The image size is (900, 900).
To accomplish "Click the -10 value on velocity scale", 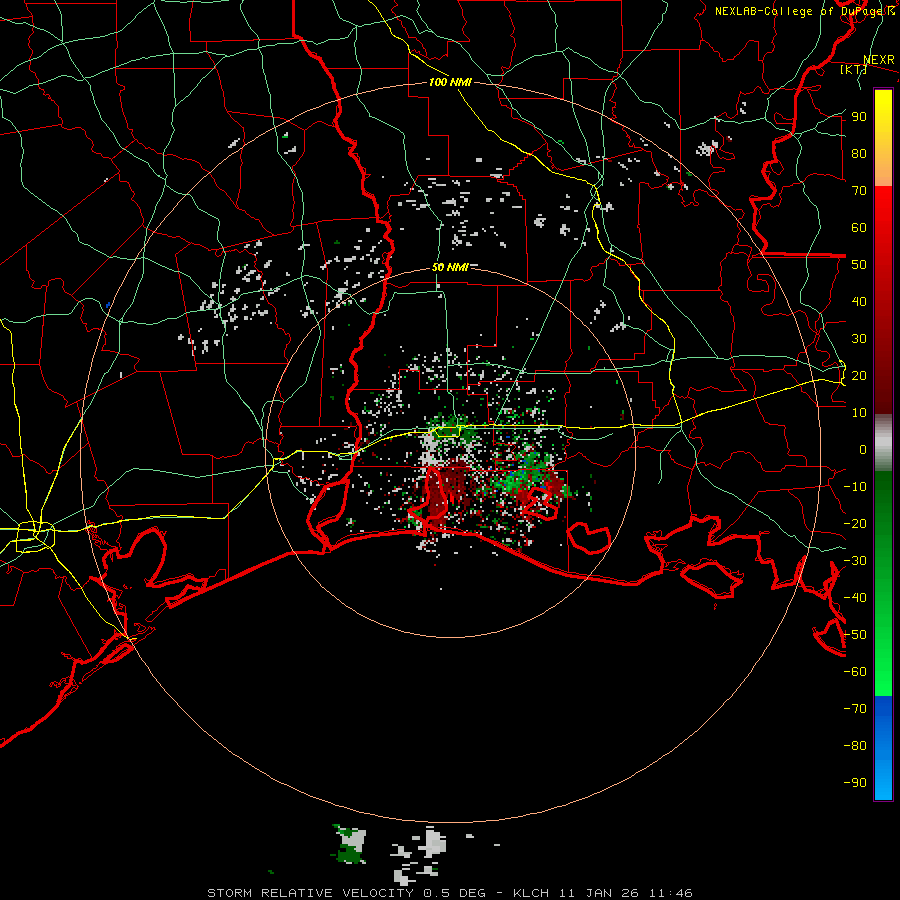I will [x=855, y=487].
